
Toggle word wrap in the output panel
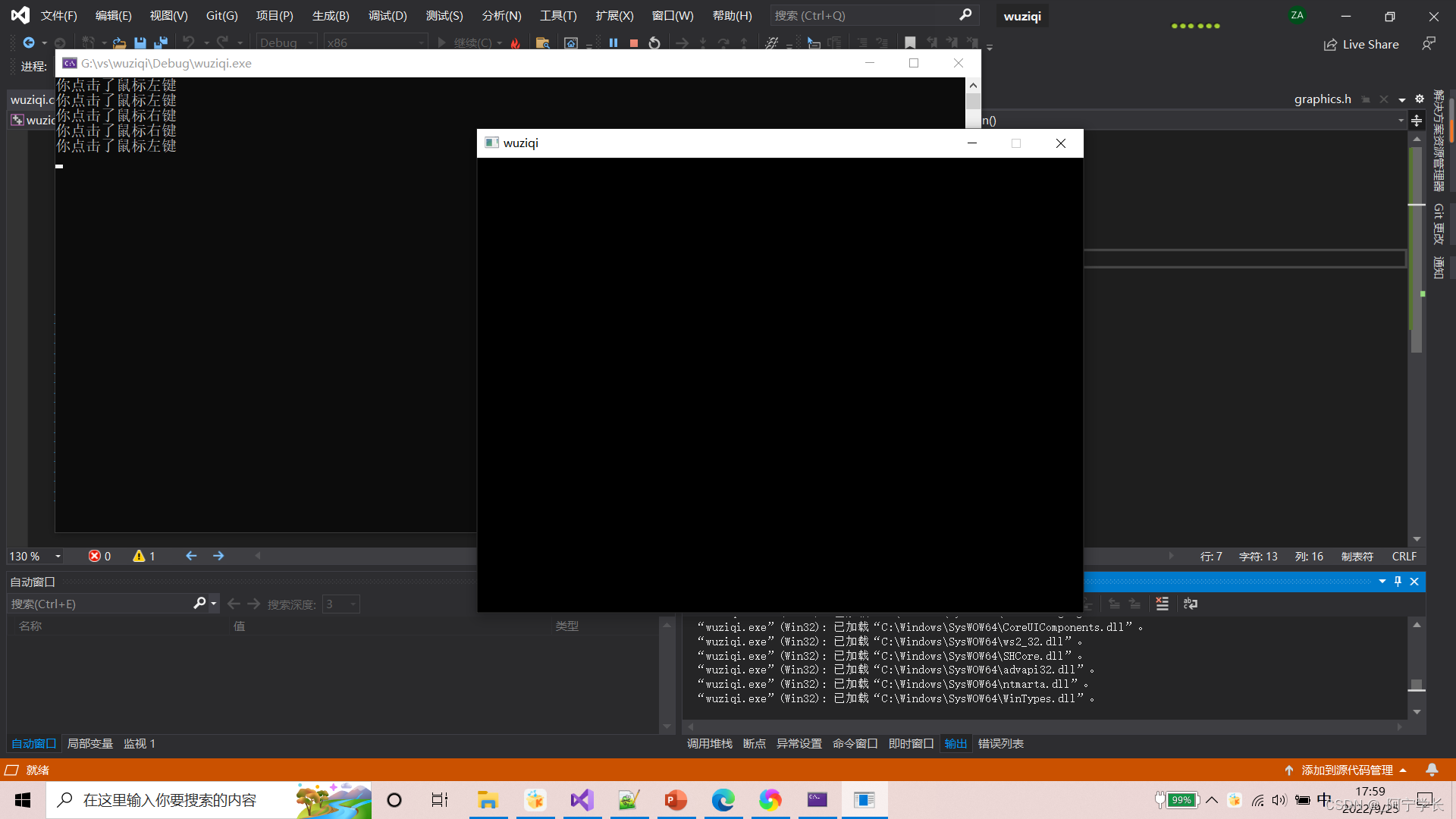click(1191, 604)
